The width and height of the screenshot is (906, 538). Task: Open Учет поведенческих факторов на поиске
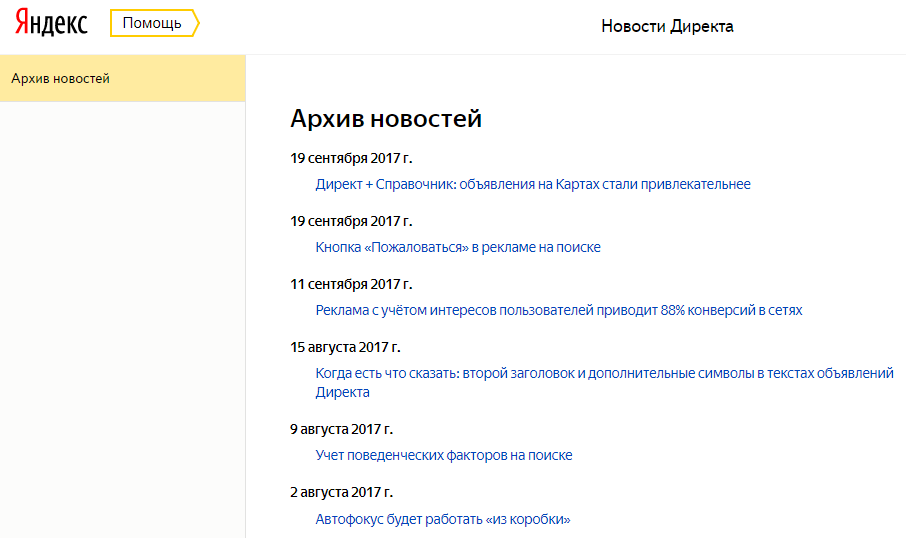point(444,455)
